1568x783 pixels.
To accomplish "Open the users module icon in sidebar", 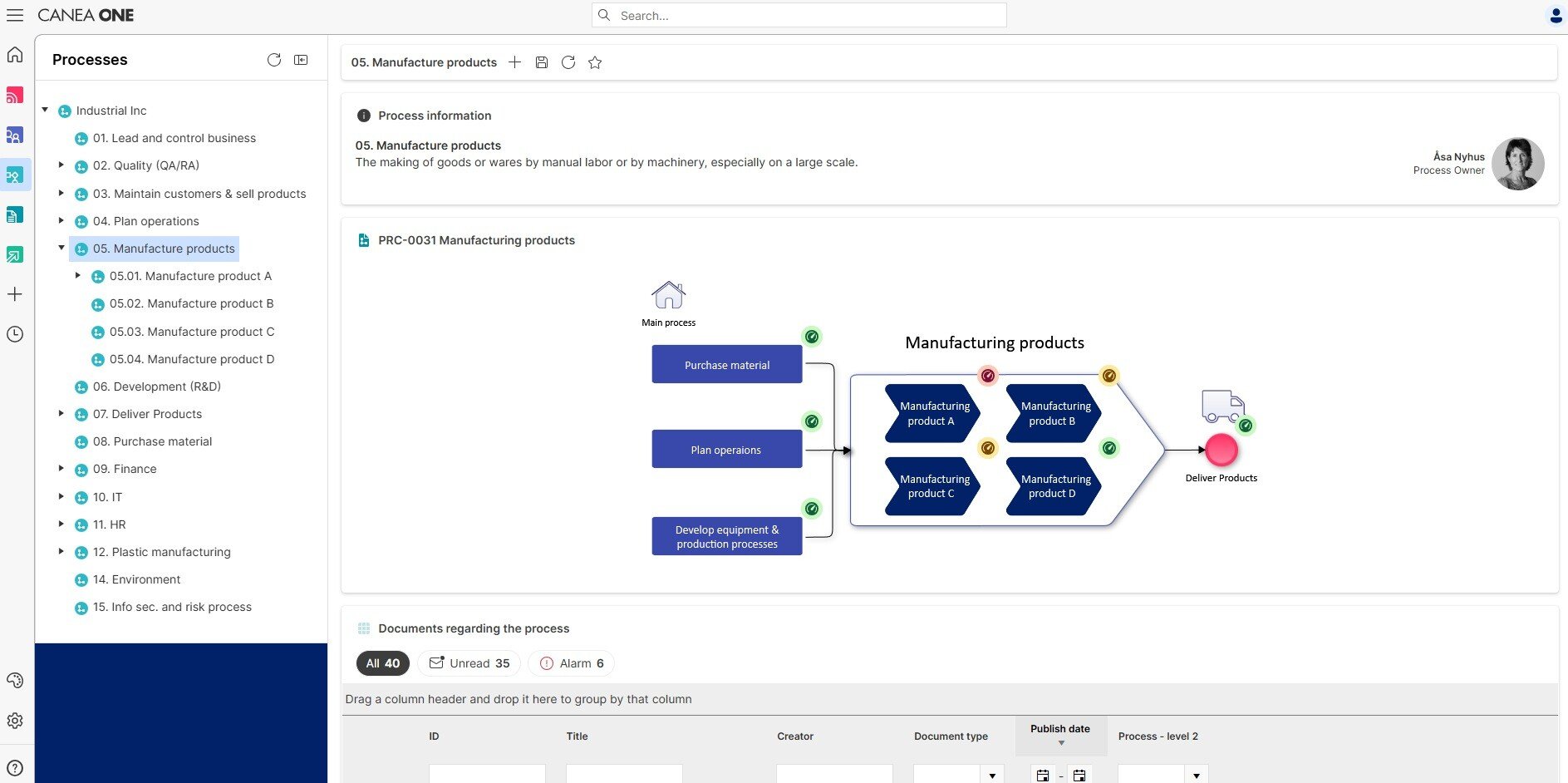I will coord(15,135).
